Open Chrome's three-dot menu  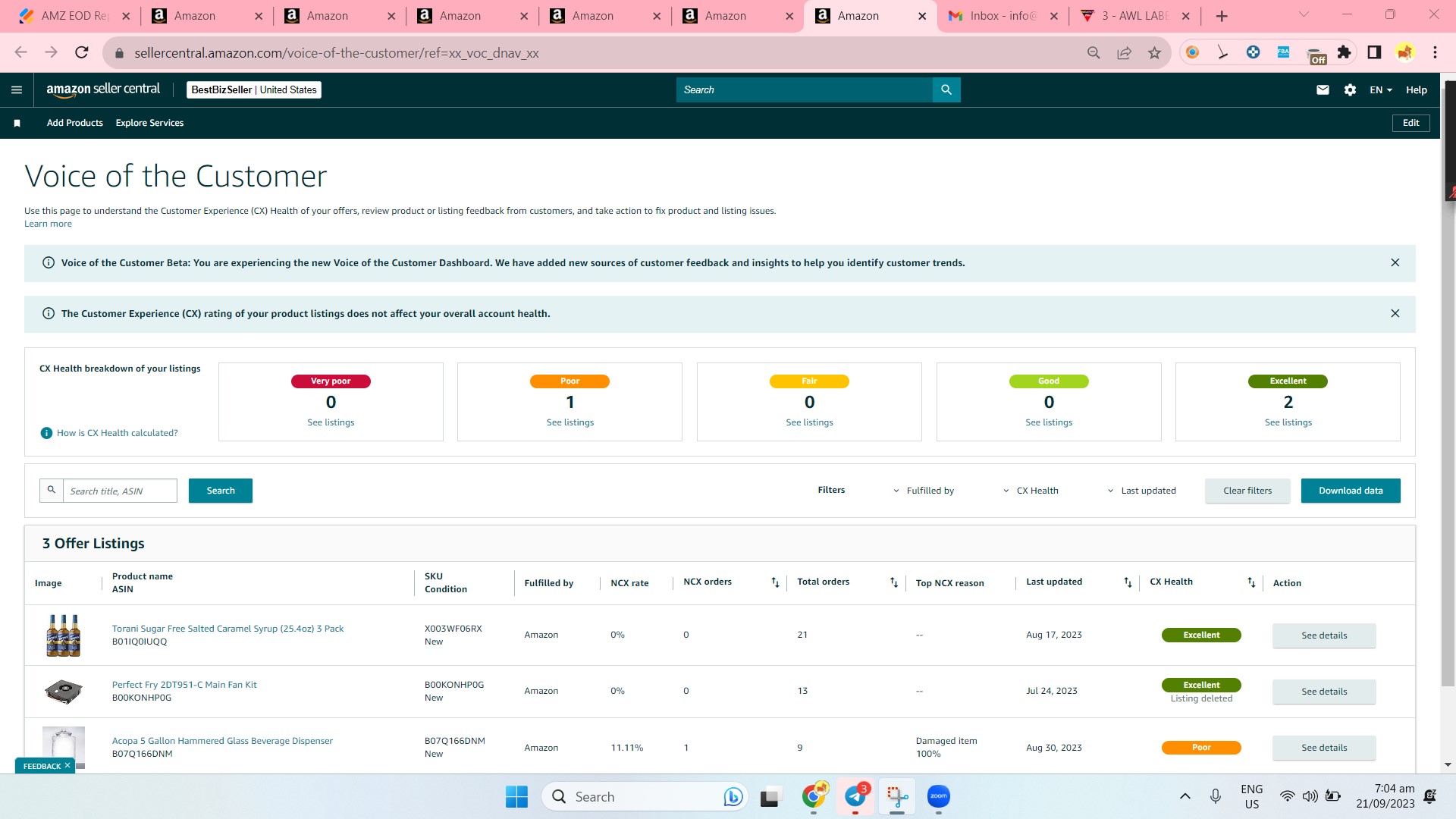(1435, 52)
